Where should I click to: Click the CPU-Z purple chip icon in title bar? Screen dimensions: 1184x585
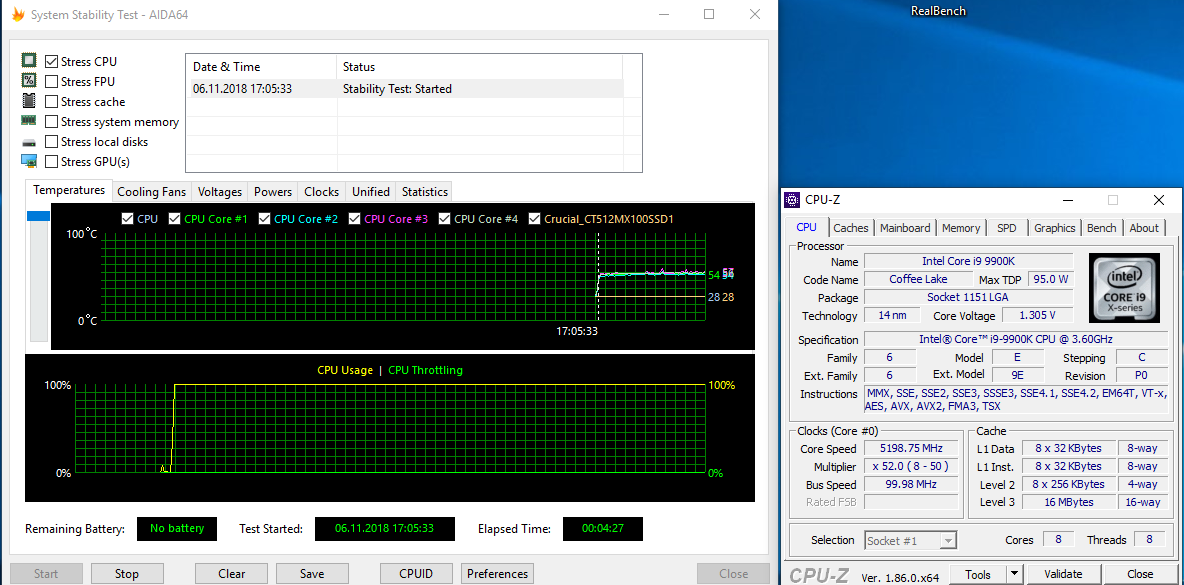792,200
